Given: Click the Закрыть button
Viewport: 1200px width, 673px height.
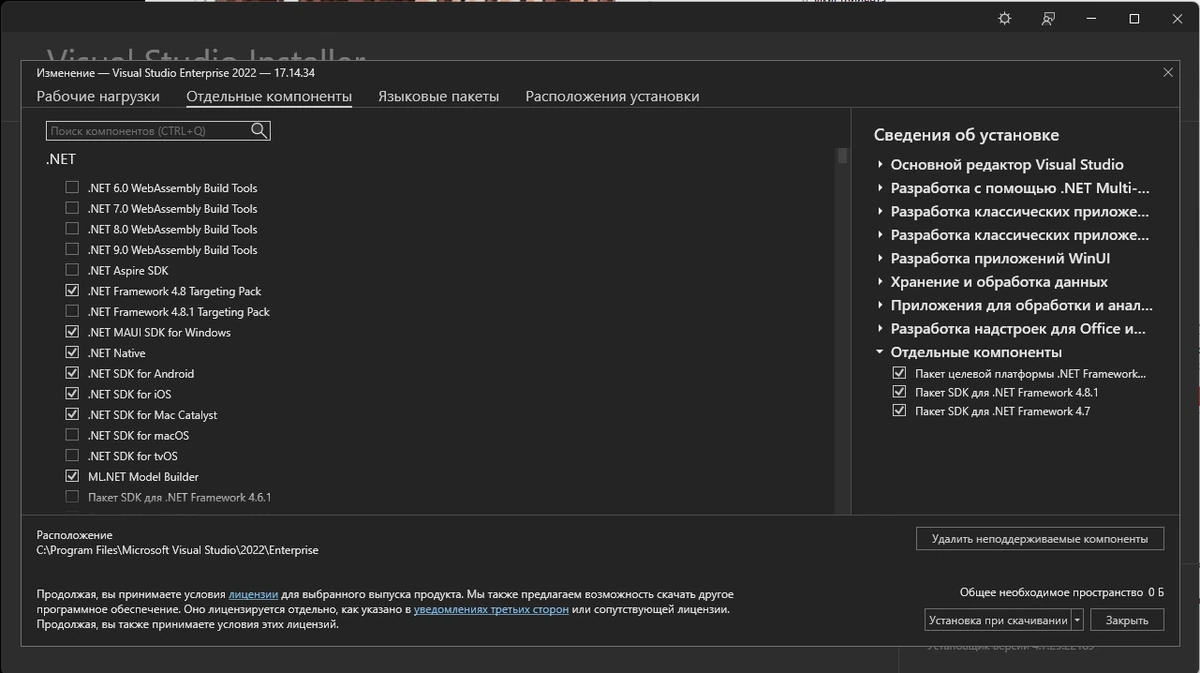Looking at the screenshot, I should coord(1127,620).
